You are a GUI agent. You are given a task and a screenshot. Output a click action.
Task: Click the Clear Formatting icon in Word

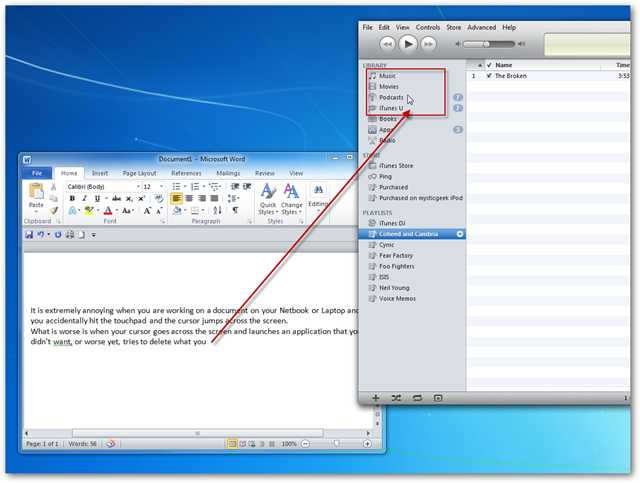point(159,198)
